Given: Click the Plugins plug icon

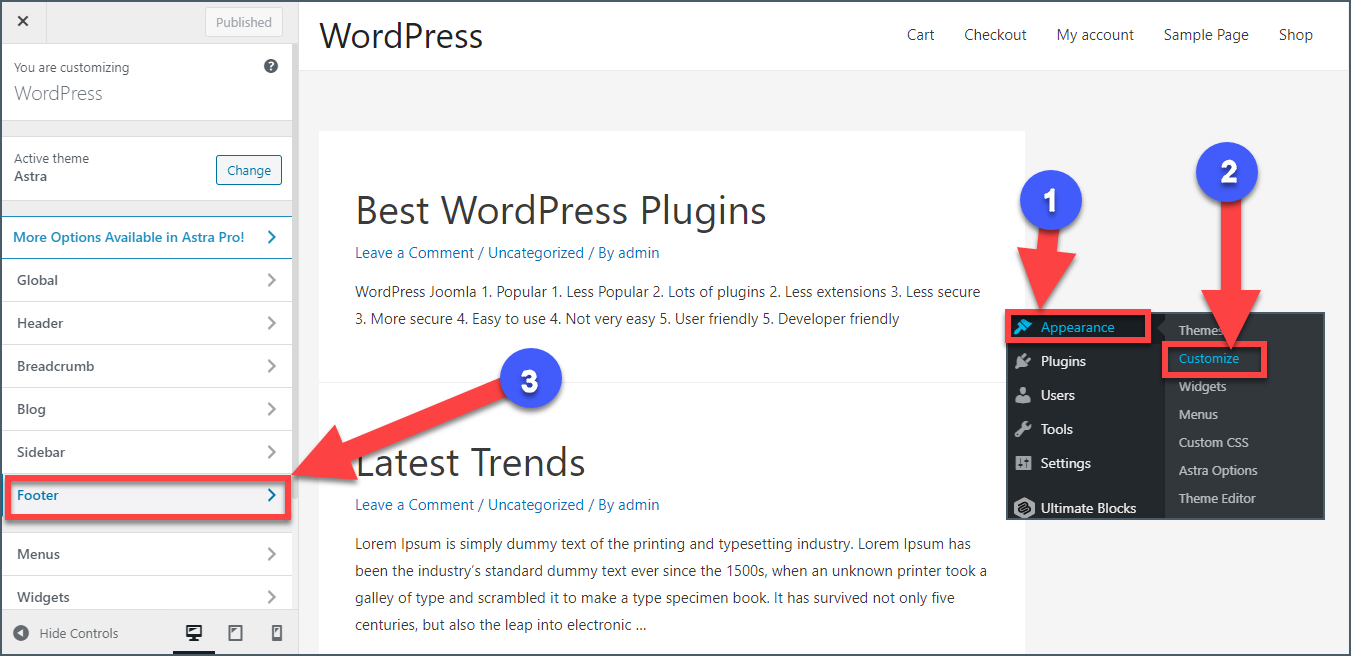Looking at the screenshot, I should [1023, 361].
